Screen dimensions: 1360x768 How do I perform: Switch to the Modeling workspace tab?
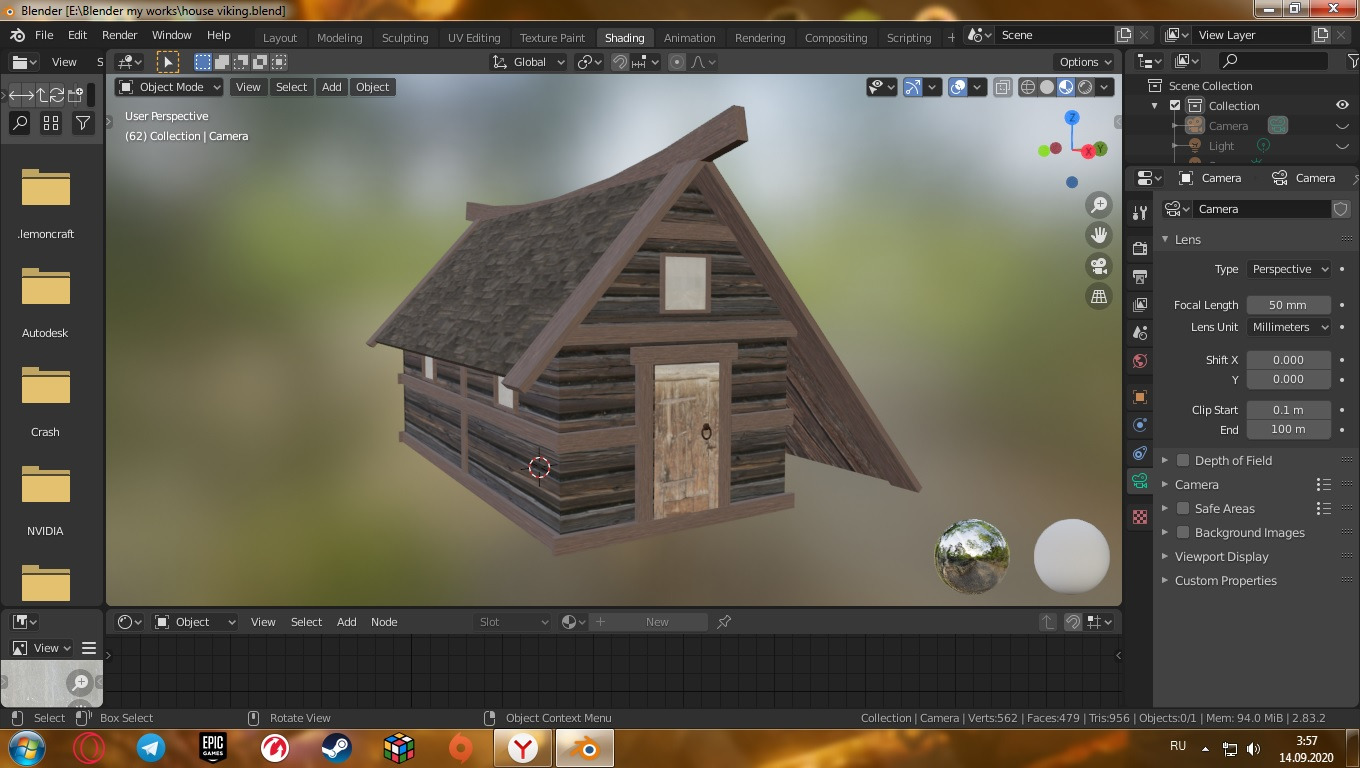339,37
